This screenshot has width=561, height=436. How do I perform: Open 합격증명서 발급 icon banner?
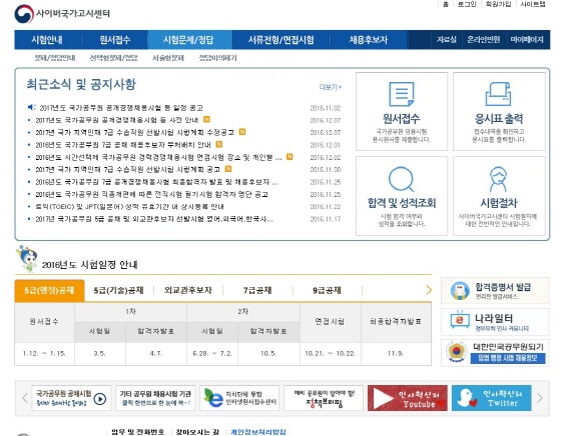[x=495, y=290]
